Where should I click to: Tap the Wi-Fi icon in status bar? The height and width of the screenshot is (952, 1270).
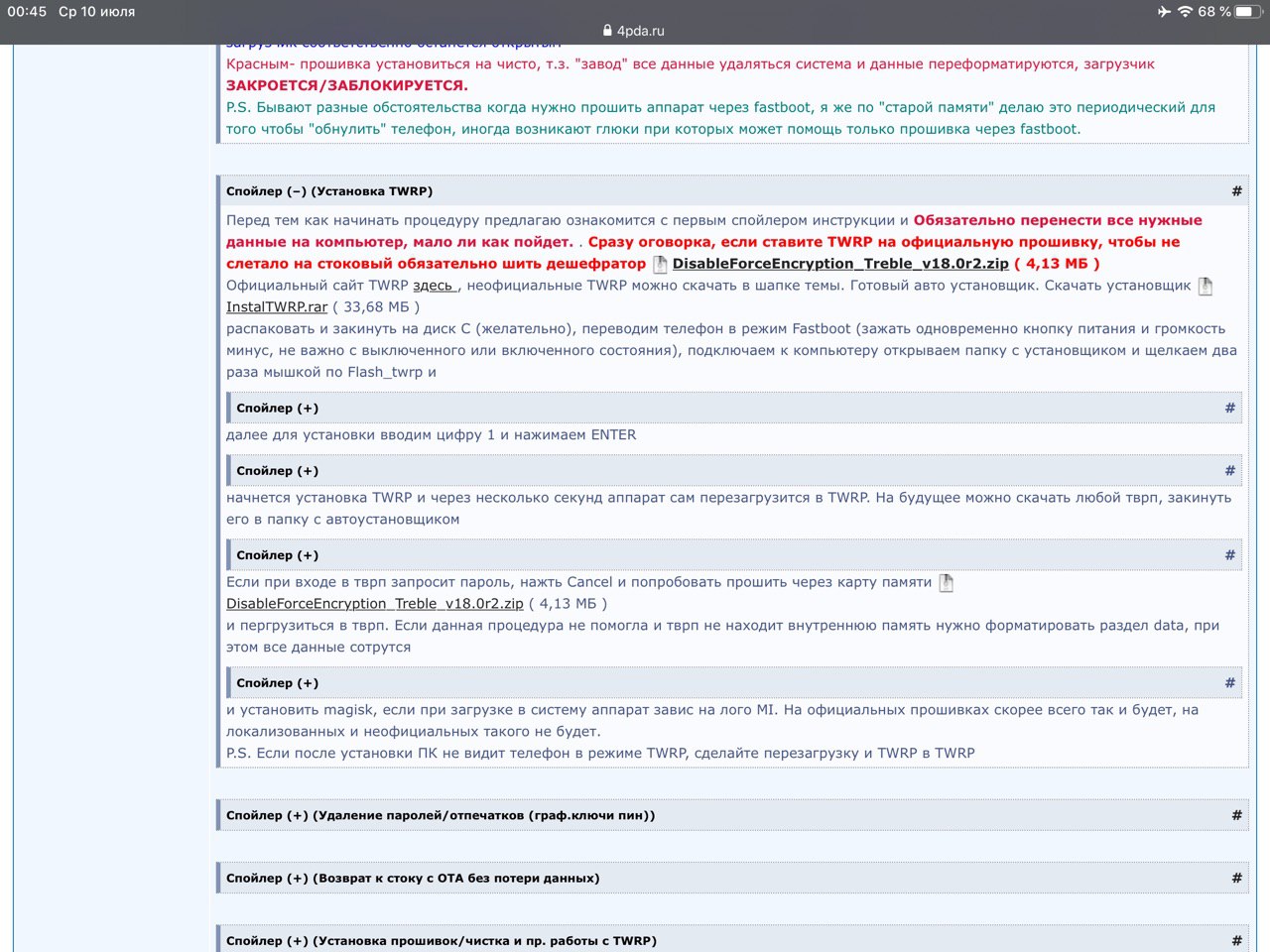tap(1185, 12)
